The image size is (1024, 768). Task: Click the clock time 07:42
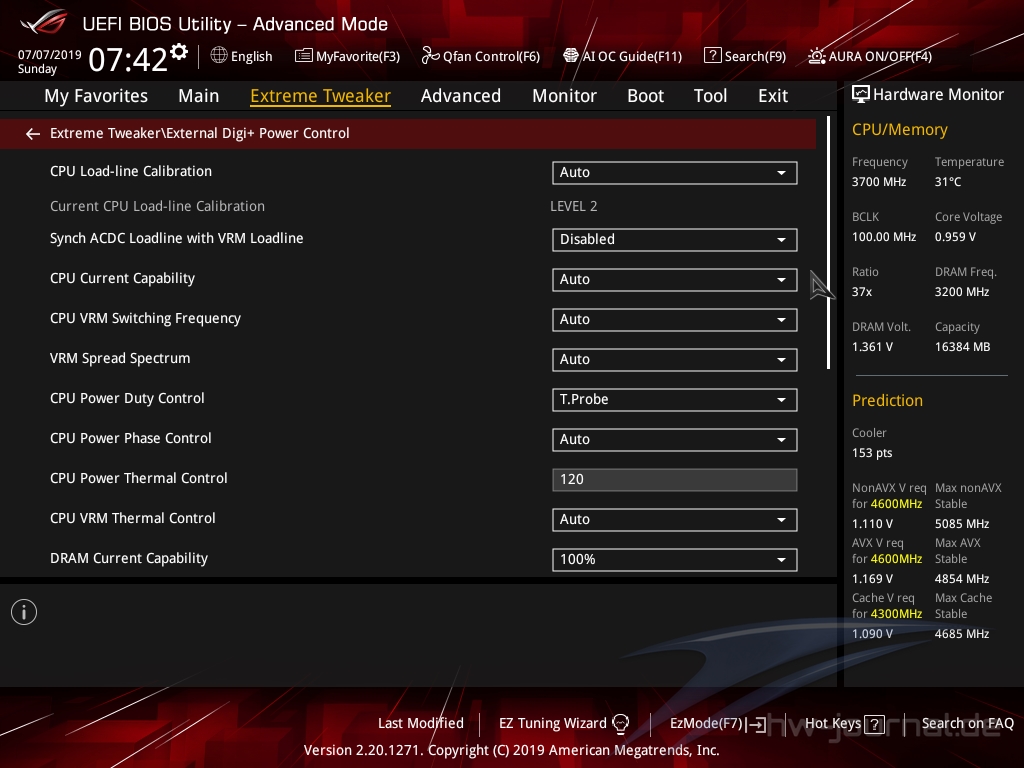pyautogui.click(x=128, y=59)
